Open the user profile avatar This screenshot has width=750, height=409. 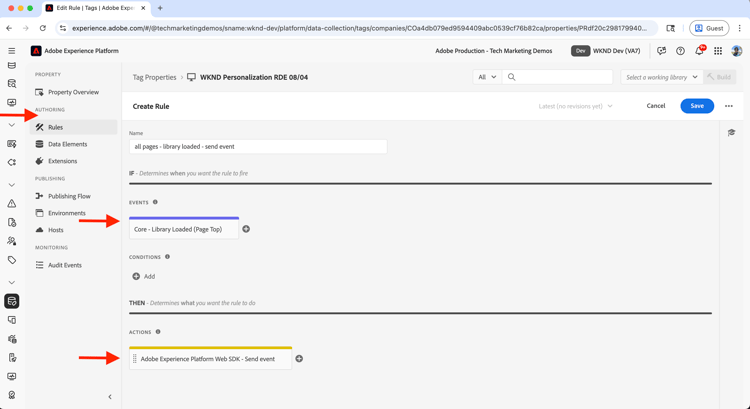tap(737, 51)
